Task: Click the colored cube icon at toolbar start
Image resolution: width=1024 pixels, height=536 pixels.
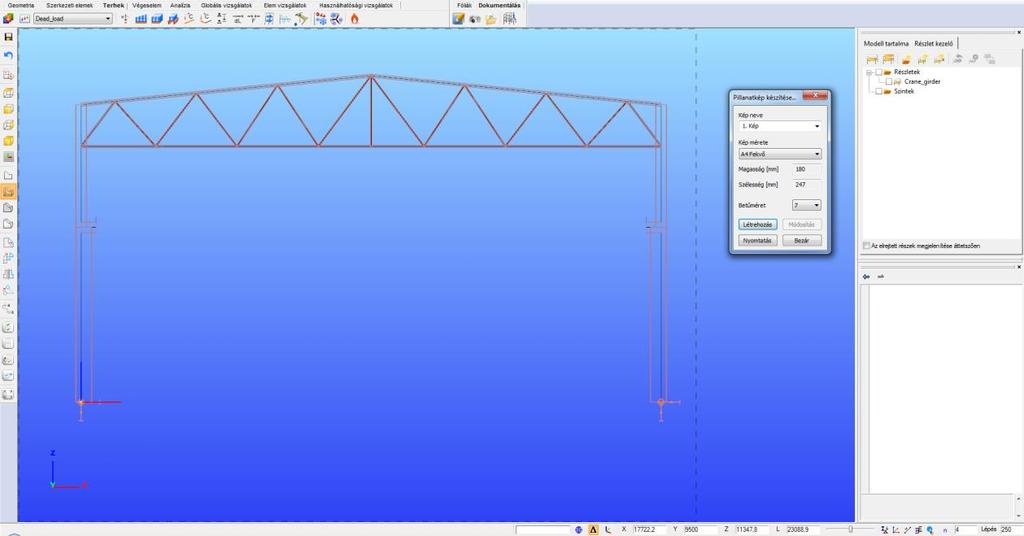Action: [8, 19]
